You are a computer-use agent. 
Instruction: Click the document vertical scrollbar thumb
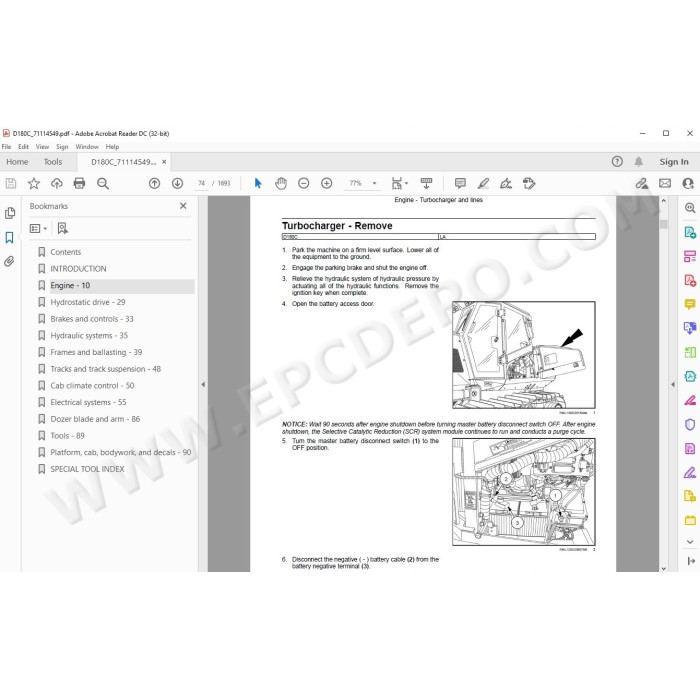[663, 225]
